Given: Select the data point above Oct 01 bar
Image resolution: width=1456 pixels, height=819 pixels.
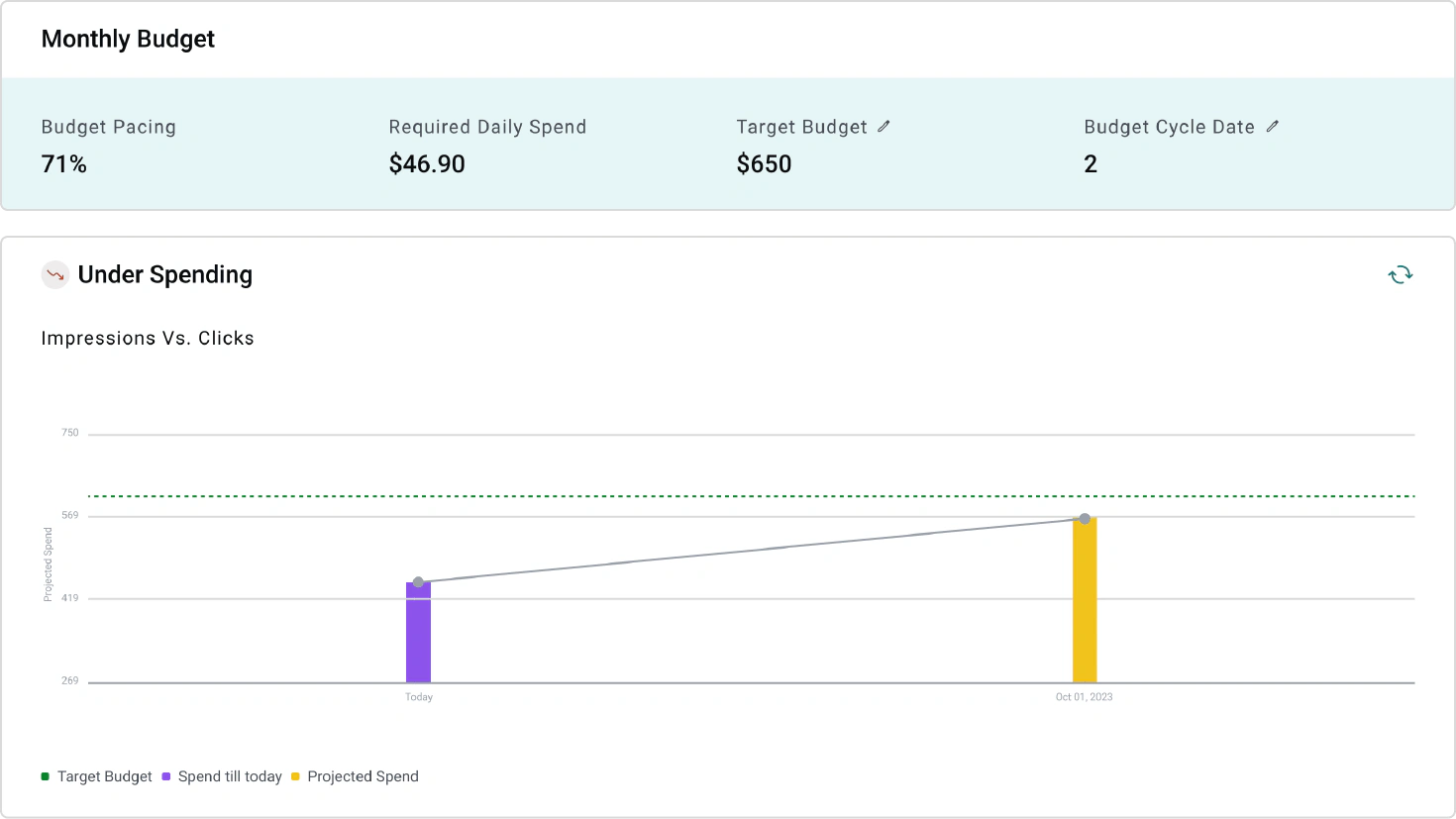Looking at the screenshot, I should coord(1085,519).
